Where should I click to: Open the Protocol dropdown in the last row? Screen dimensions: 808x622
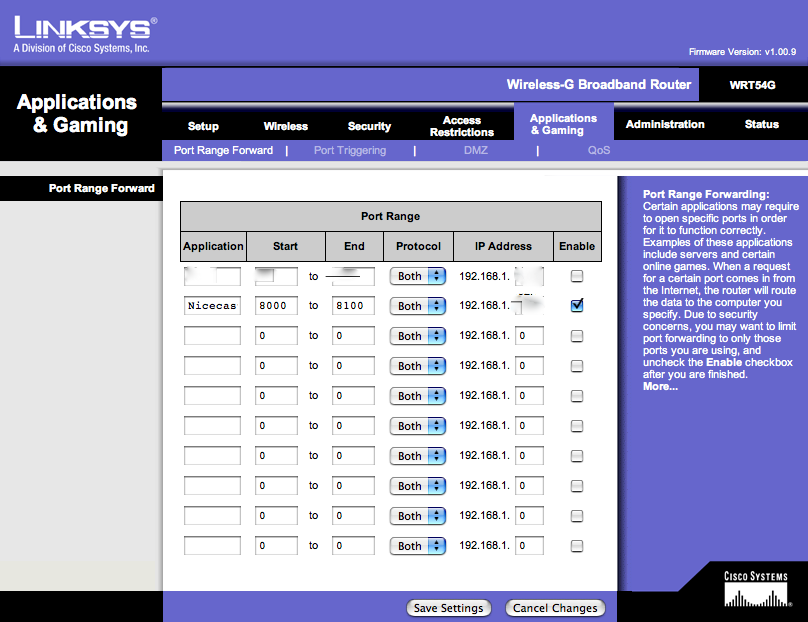pyautogui.click(x=417, y=546)
